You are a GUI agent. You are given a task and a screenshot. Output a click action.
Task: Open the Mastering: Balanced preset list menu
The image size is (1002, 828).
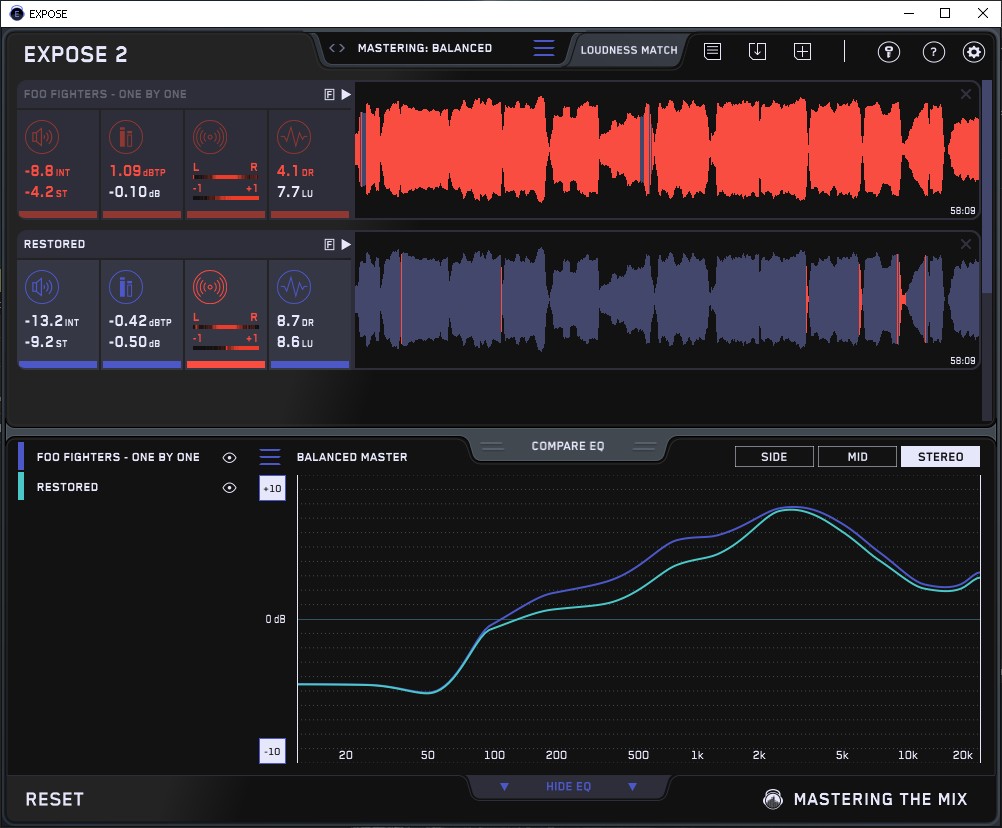[x=543, y=48]
